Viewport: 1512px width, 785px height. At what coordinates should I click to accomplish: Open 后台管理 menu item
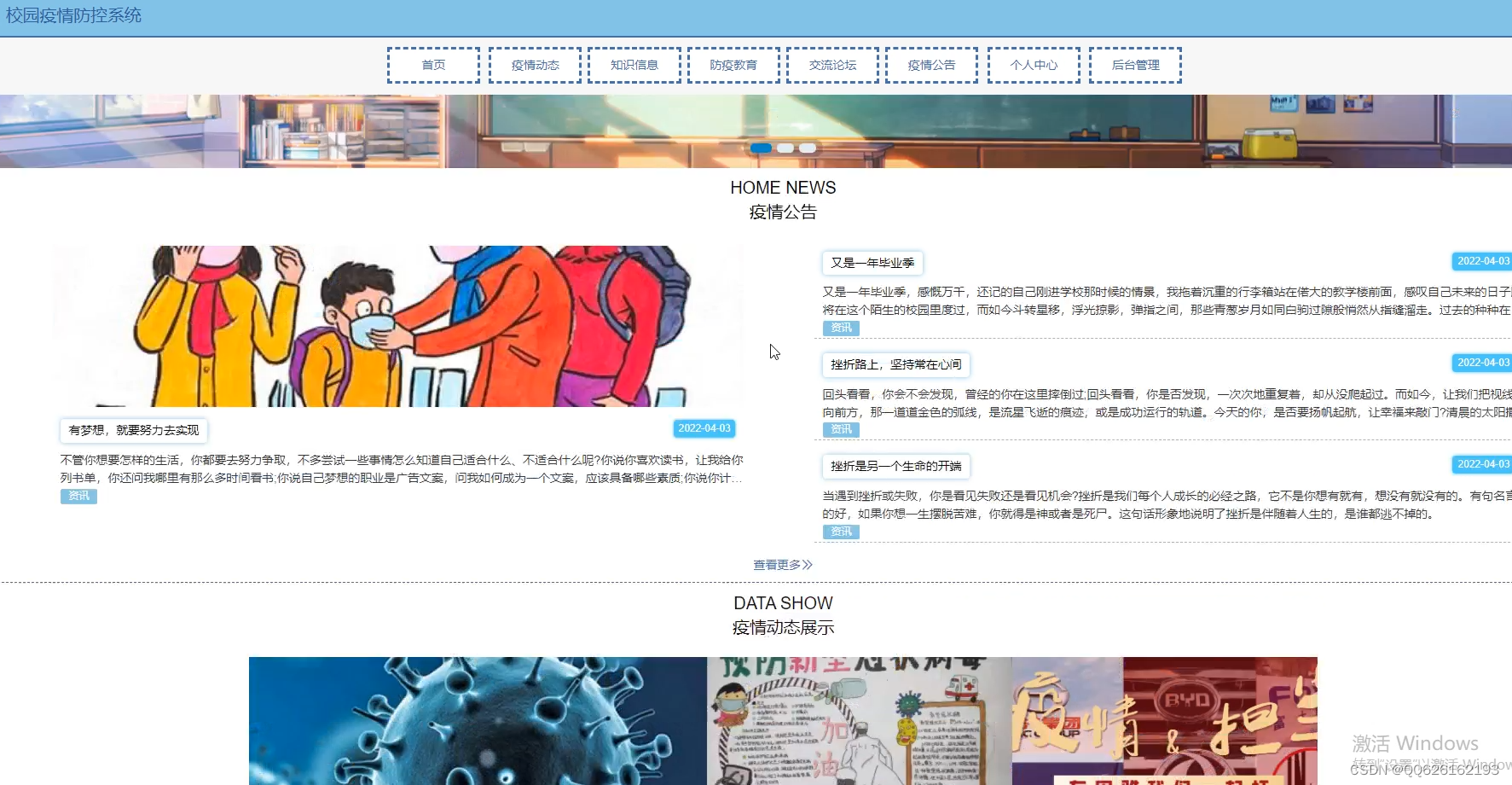point(1135,65)
